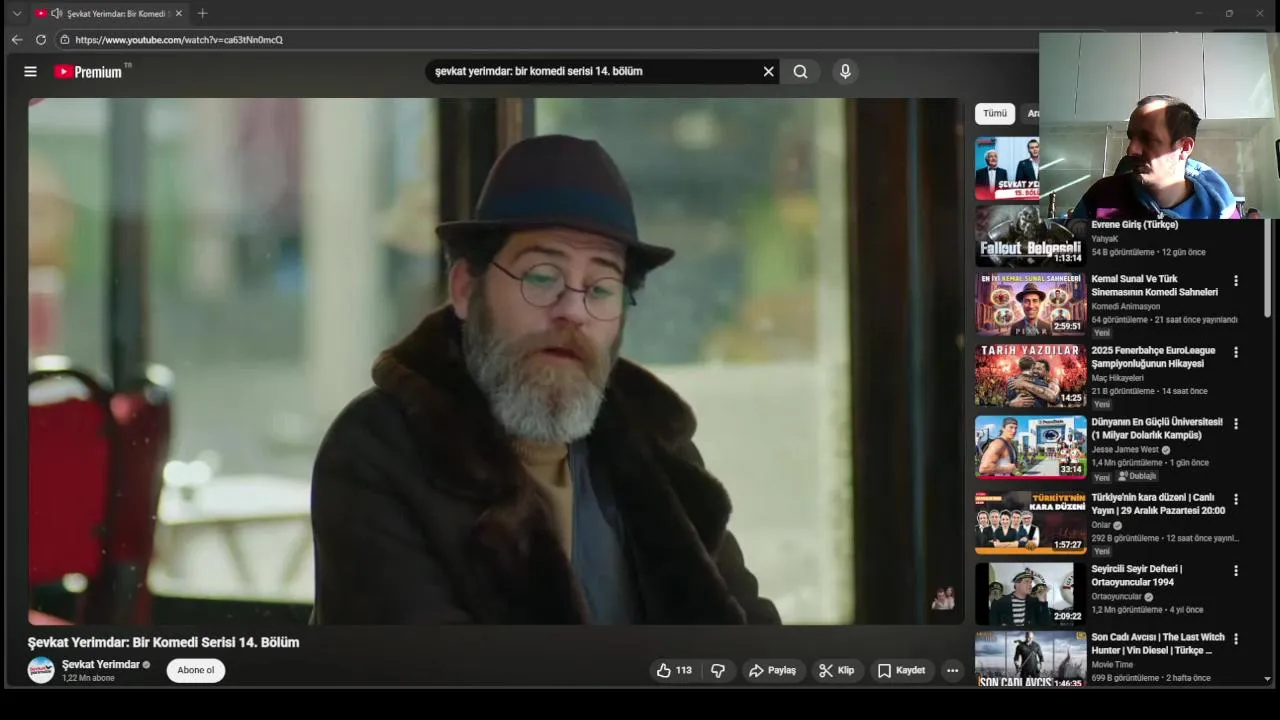Click channel watermark in video corner
The height and width of the screenshot is (720, 1280).
point(942,598)
